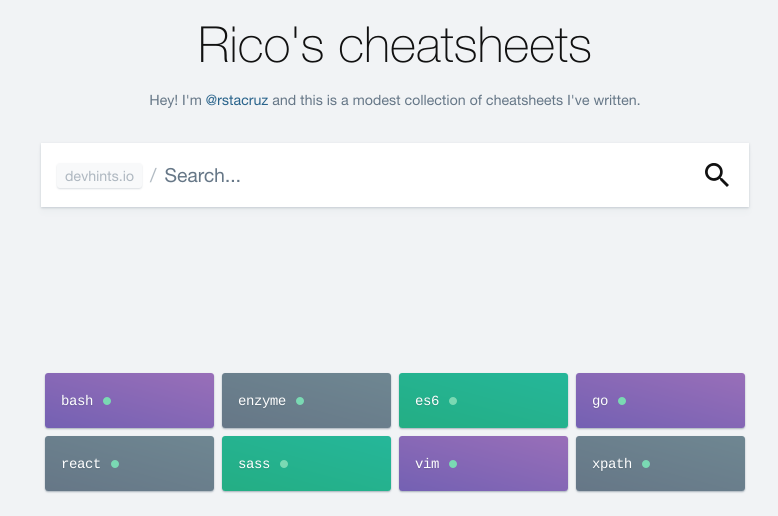Open the vim cheatsheet tile

(x=483, y=463)
